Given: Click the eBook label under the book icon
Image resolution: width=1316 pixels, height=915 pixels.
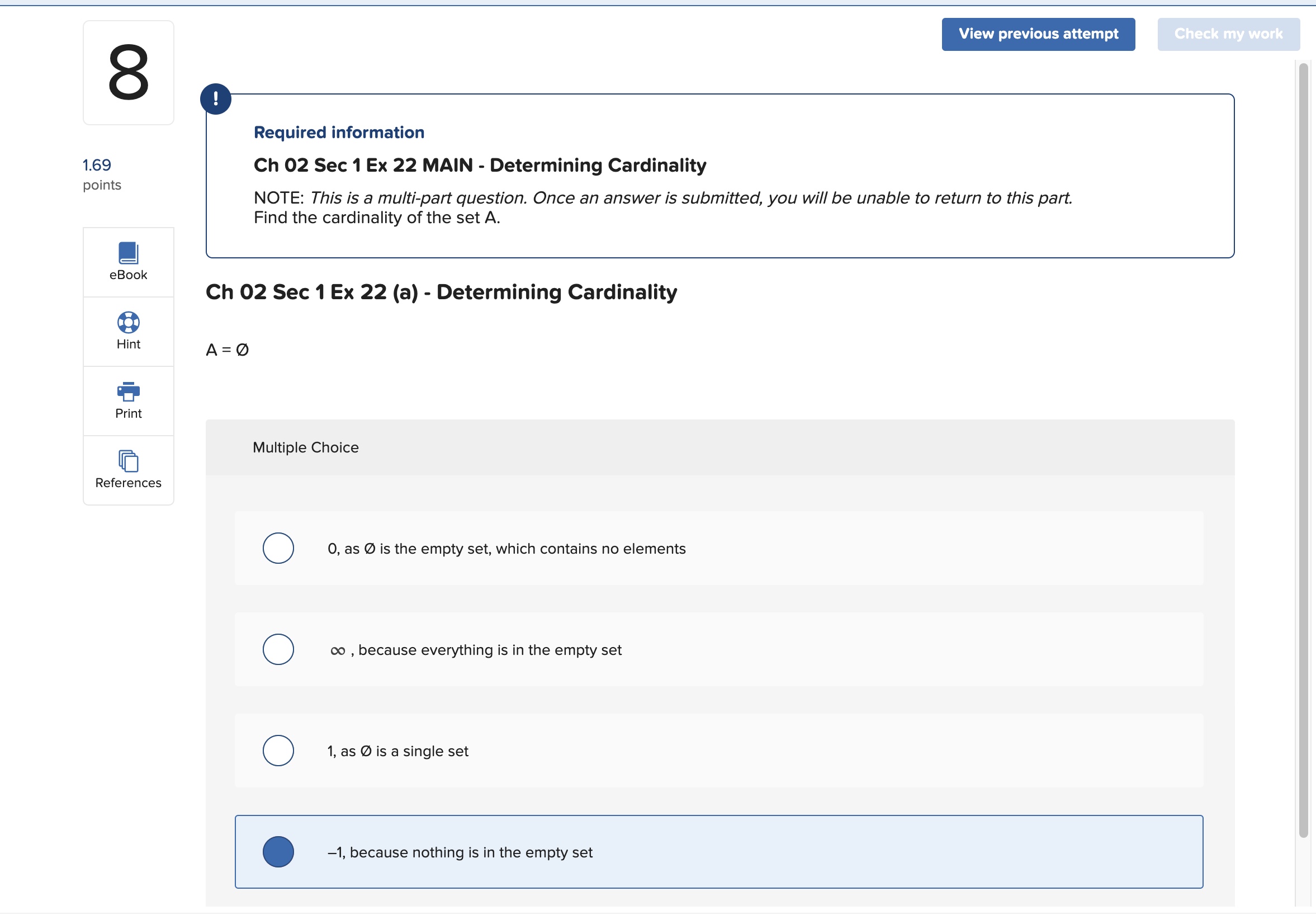Looking at the screenshot, I should (x=127, y=275).
